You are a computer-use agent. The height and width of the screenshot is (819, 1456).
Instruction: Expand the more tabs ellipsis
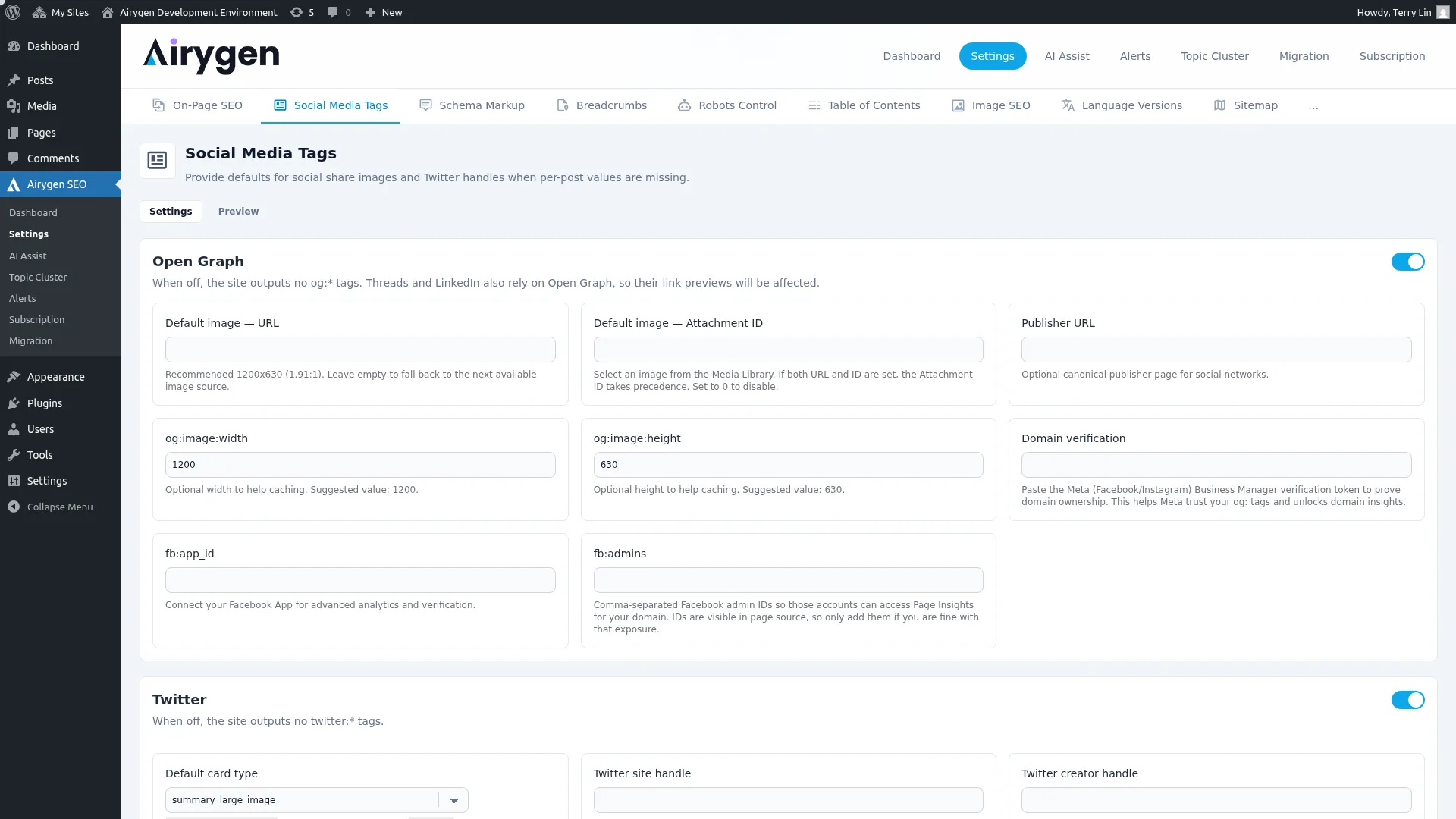(1313, 106)
